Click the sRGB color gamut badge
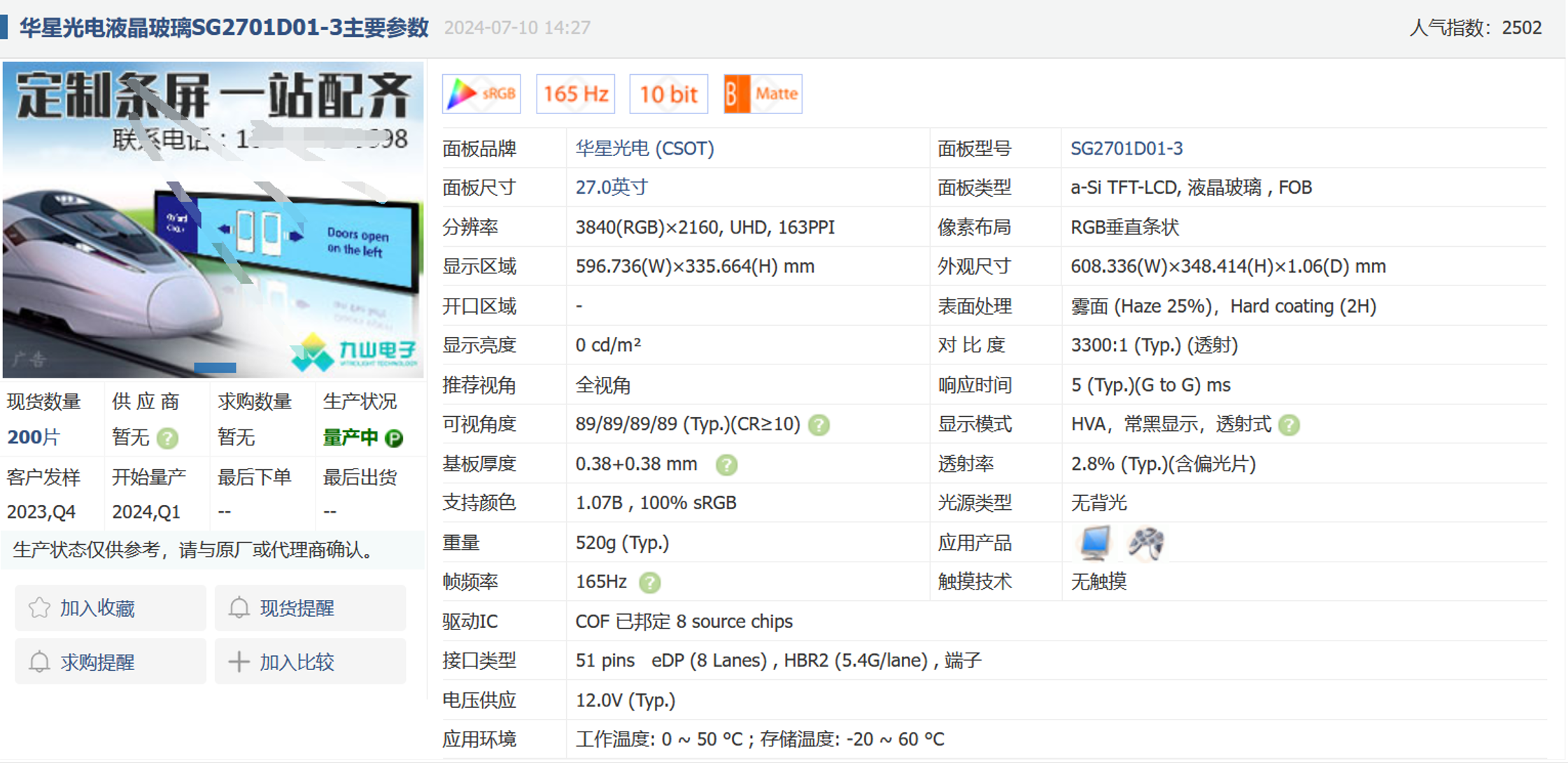Viewport: 1568px width, 763px height. tap(481, 94)
